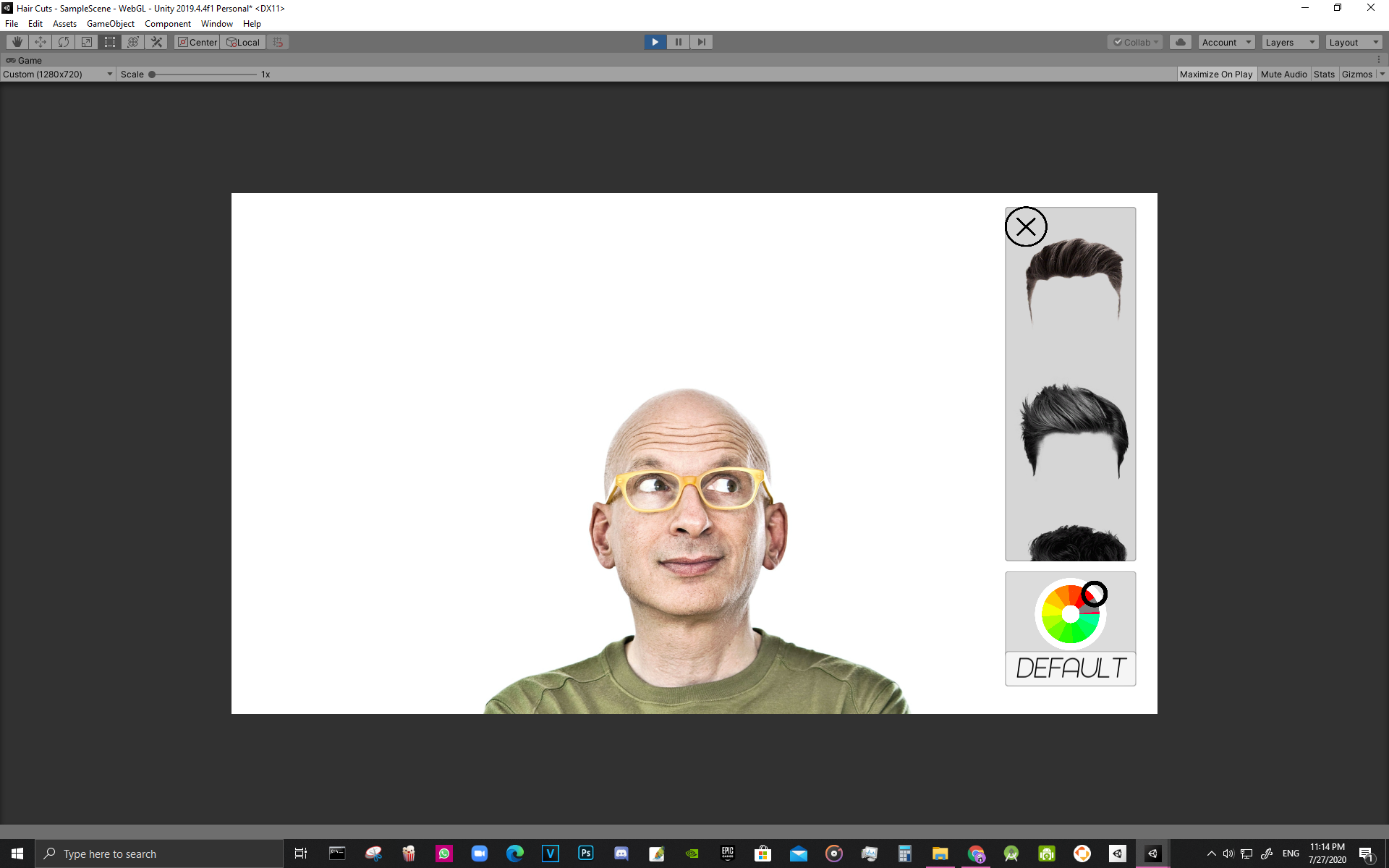Image resolution: width=1389 pixels, height=868 pixels.
Task: Open the Component menu
Action: [x=168, y=24]
